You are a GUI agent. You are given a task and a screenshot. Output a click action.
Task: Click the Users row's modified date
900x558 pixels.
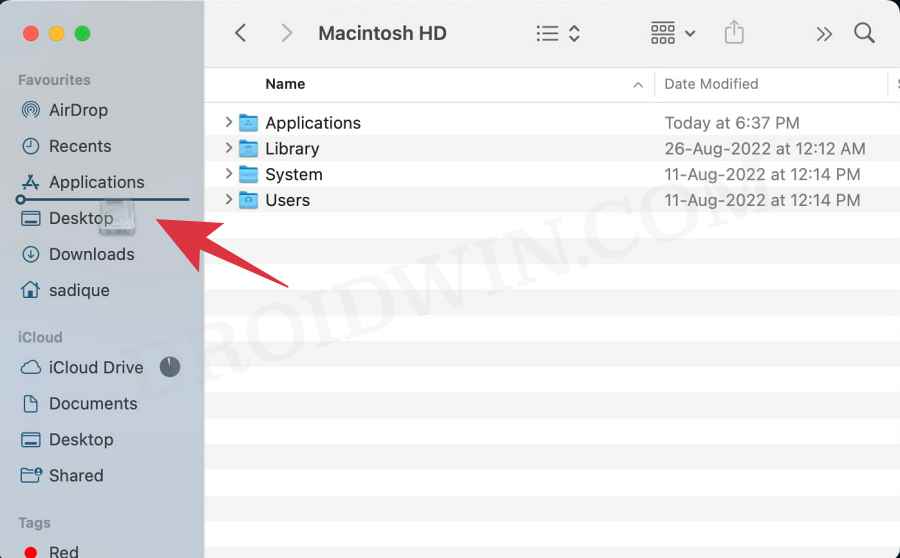coord(762,200)
